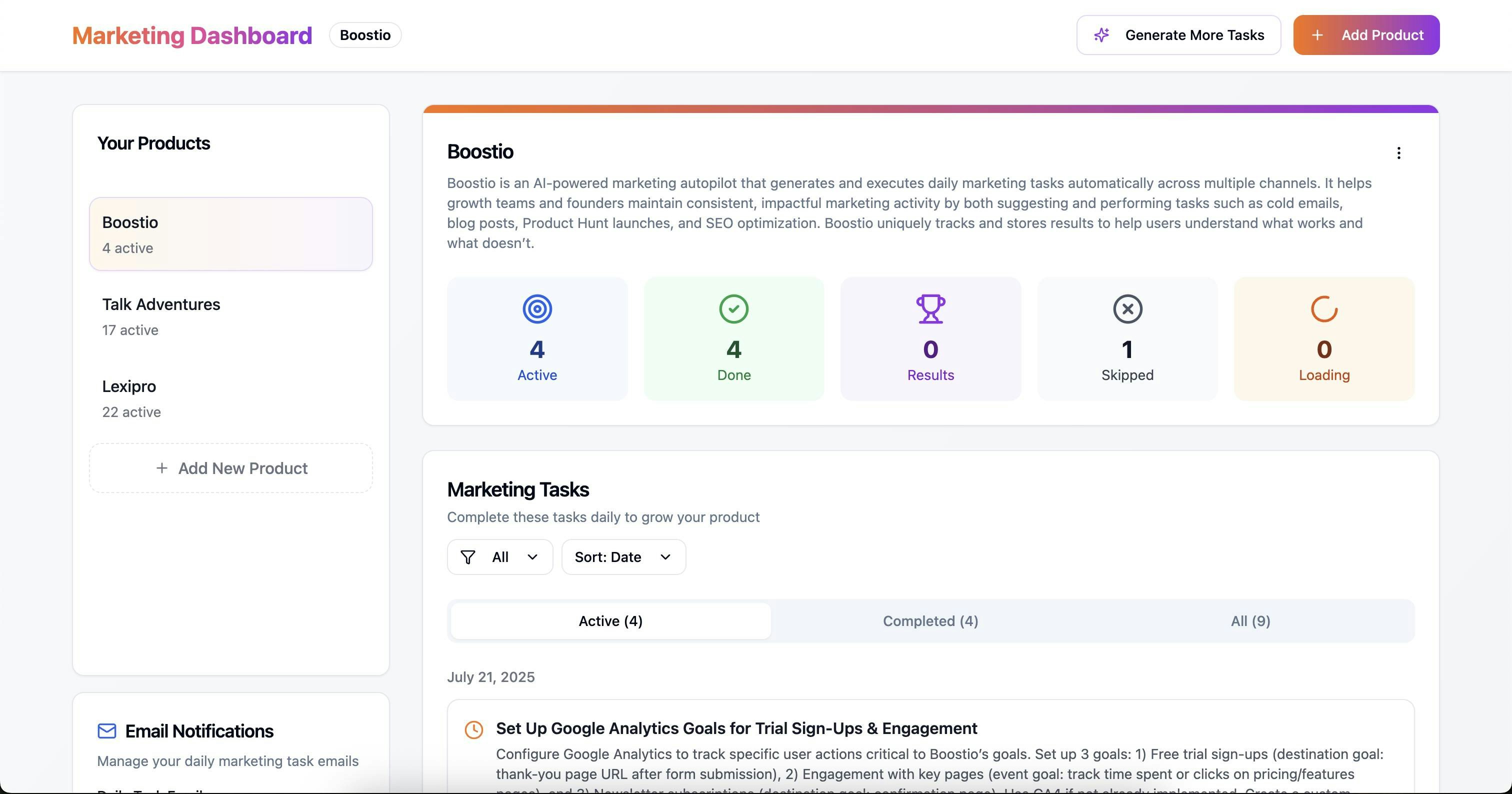Viewport: 1512px width, 794px height.
Task: Click the Boostio product title heading
Action: [480, 151]
